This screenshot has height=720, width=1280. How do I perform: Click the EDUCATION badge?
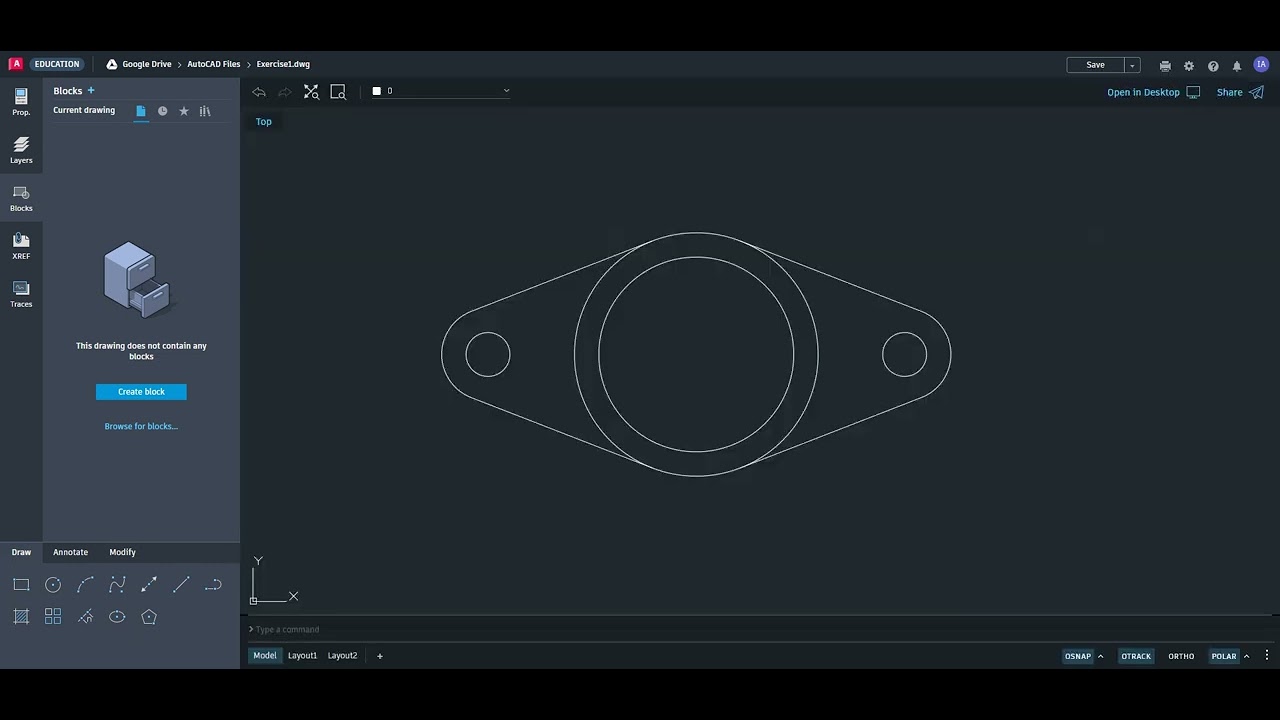[57, 64]
